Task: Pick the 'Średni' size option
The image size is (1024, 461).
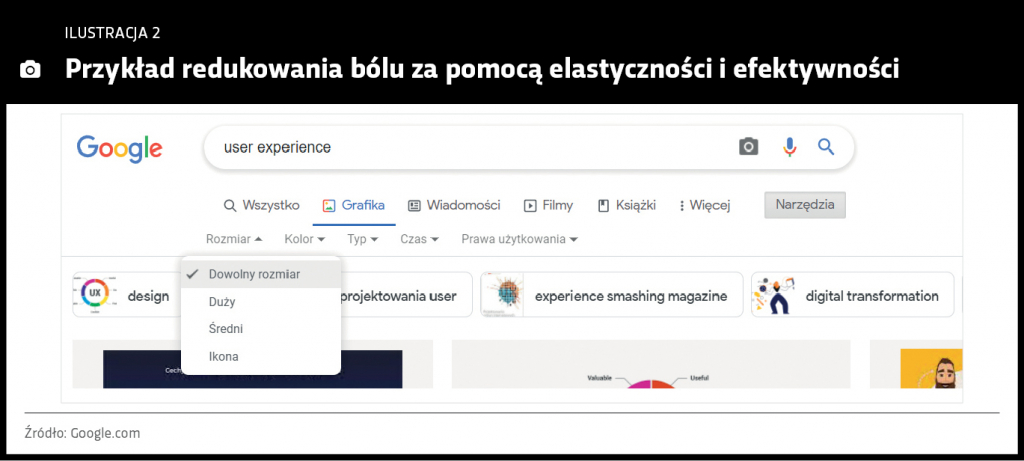Action: click(261, 329)
